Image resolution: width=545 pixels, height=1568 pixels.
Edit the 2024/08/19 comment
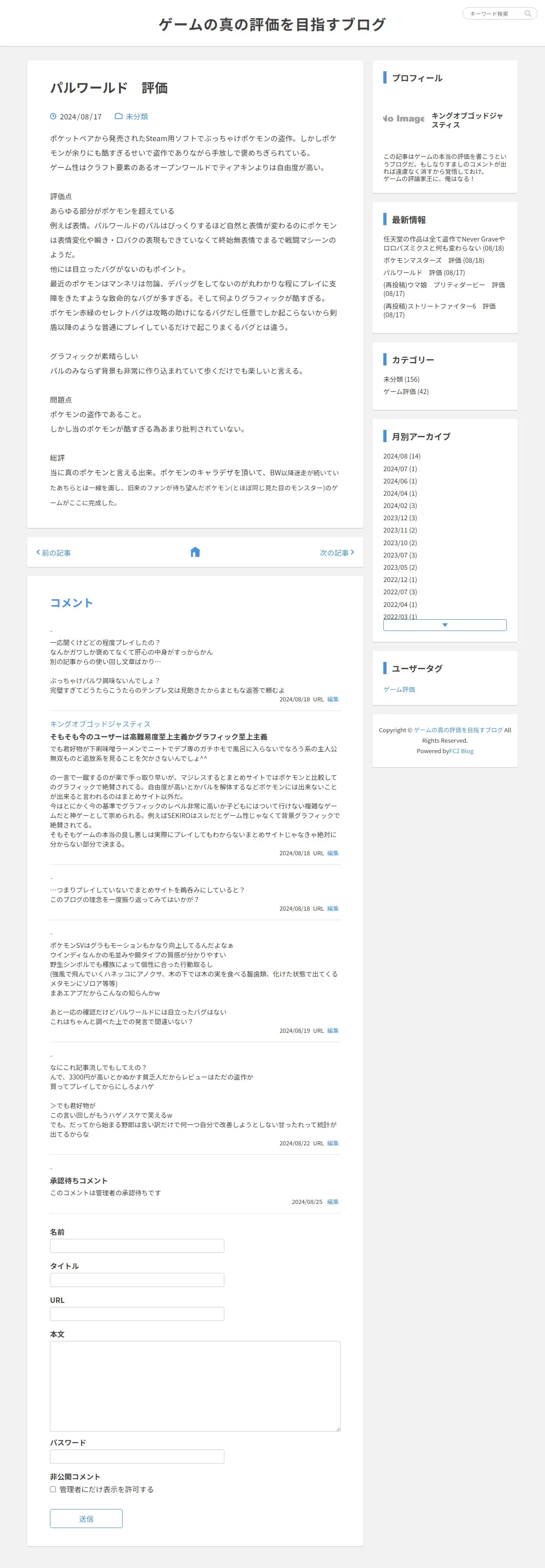pyautogui.click(x=332, y=1031)
